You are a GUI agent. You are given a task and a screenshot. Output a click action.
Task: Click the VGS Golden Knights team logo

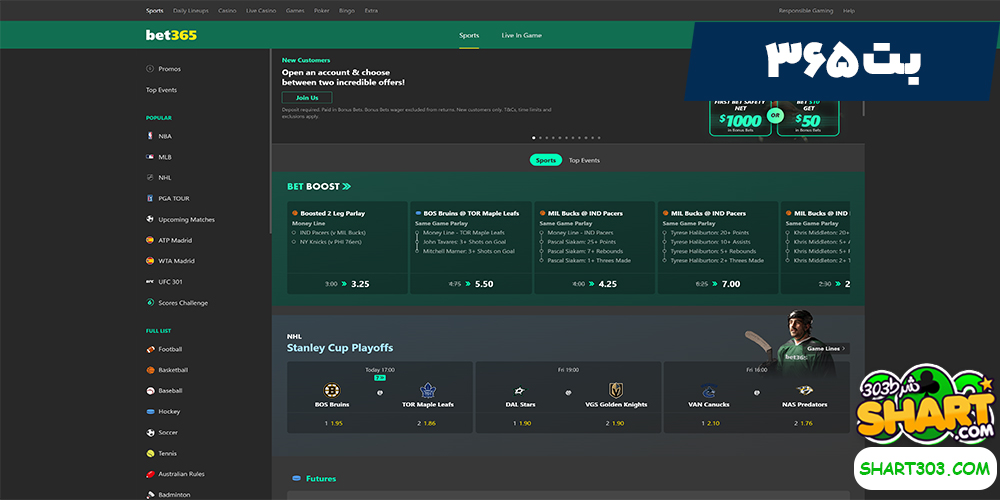[x=616, y=390]
